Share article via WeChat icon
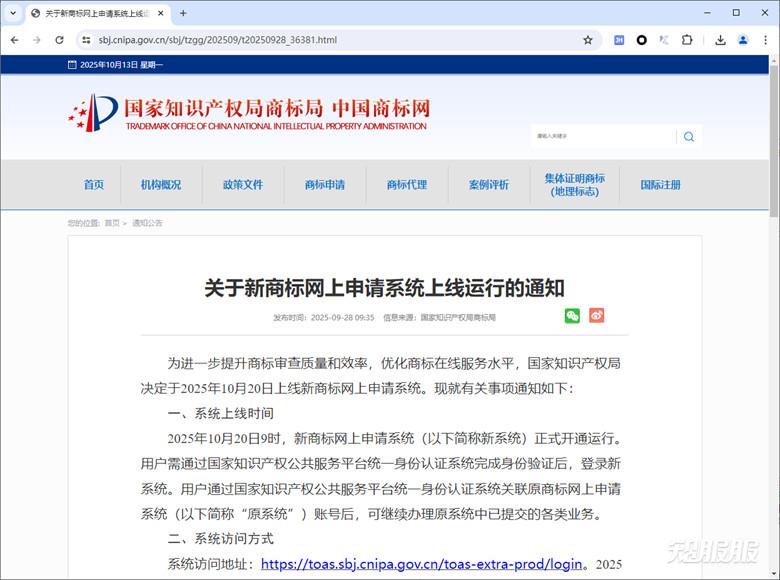The height and width of the screenshot is (580, 780). 572,316
